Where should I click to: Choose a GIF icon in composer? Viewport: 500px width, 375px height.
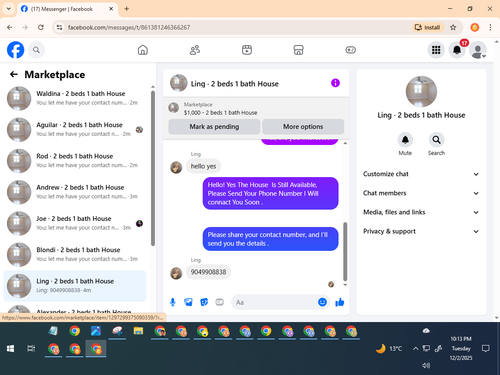click(x=219, y=302)
